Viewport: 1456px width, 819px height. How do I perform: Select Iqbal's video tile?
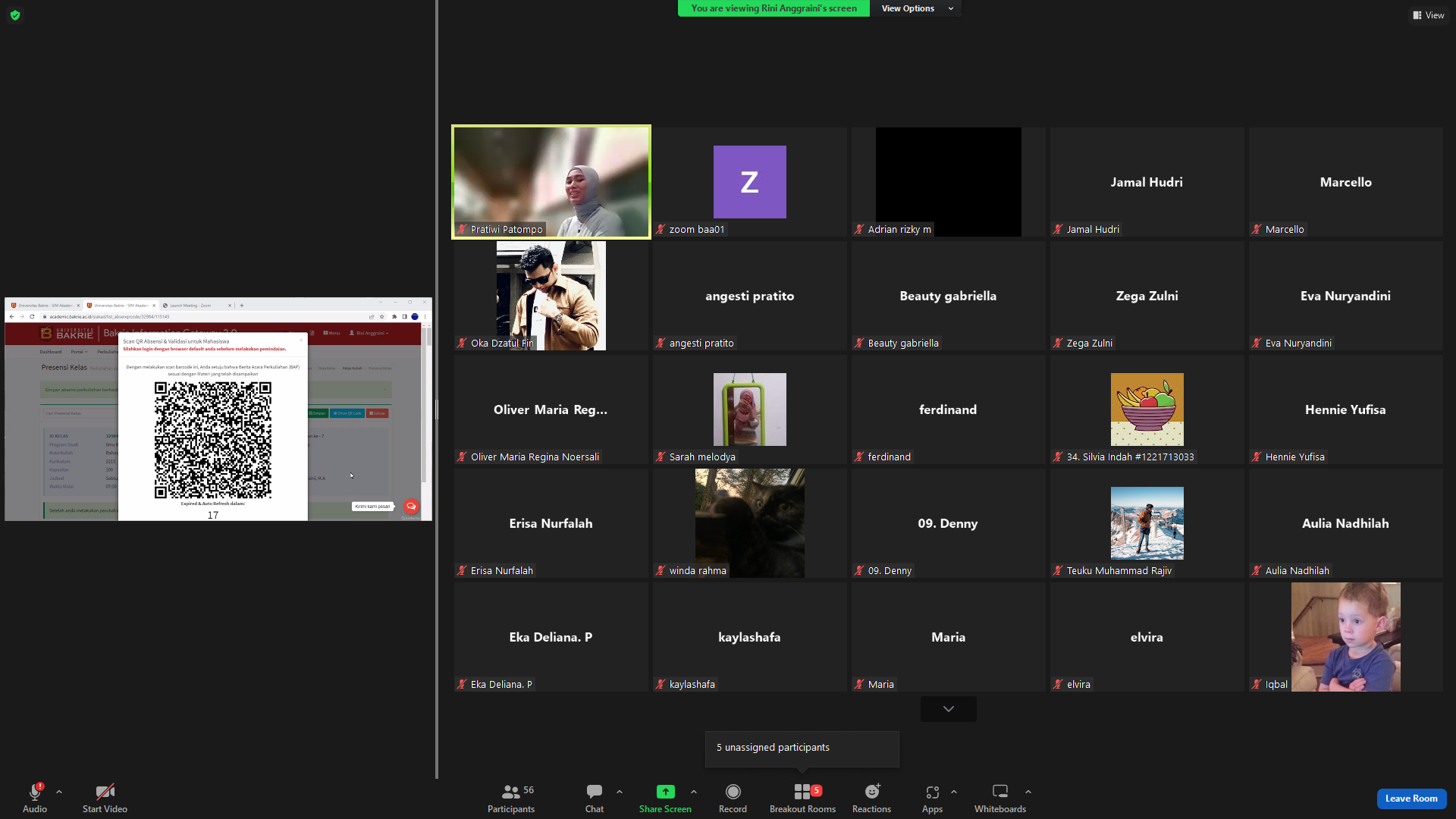1346,637
